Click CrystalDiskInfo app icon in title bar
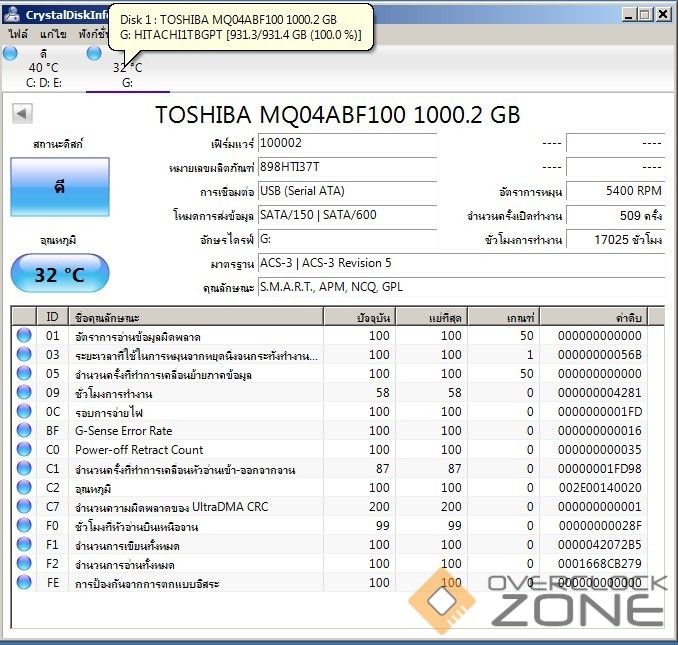 (x=12, y=14)
